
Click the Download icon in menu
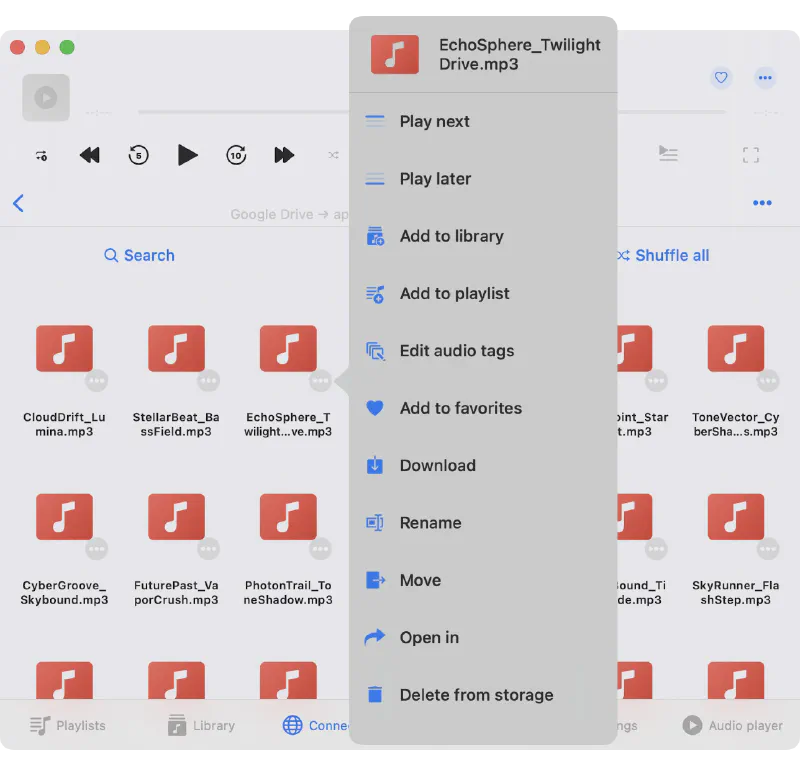coord(375,465)
